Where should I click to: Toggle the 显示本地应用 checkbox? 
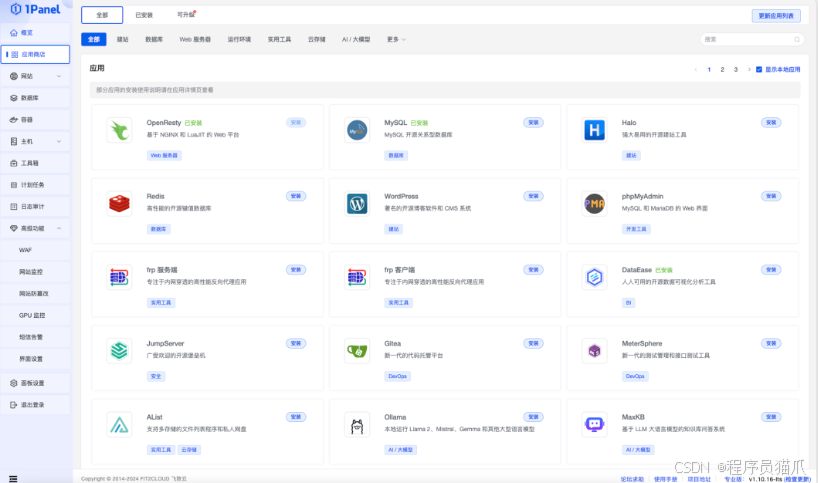click(x=759, y=69)
